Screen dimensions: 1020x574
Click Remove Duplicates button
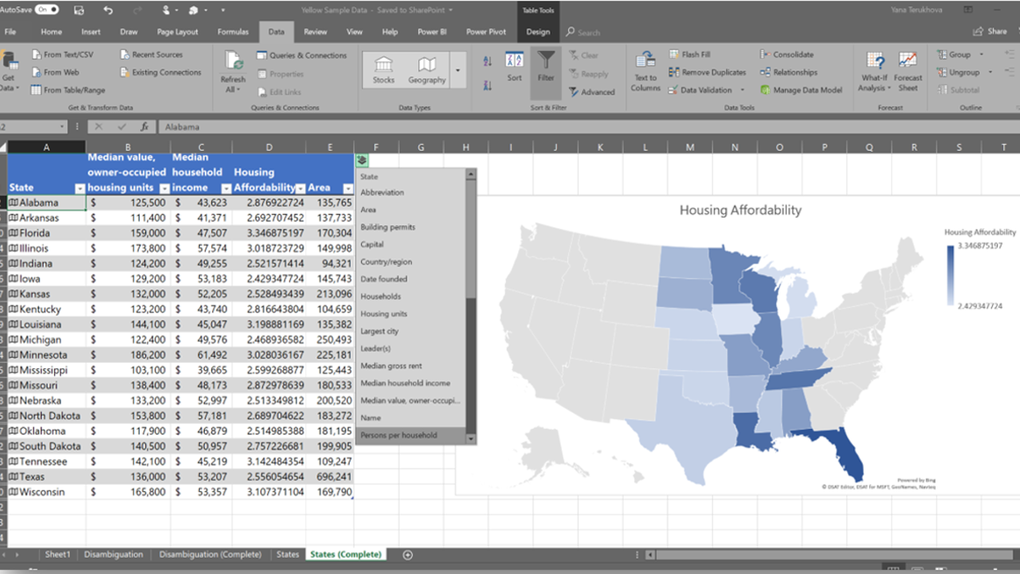[708, 72]
